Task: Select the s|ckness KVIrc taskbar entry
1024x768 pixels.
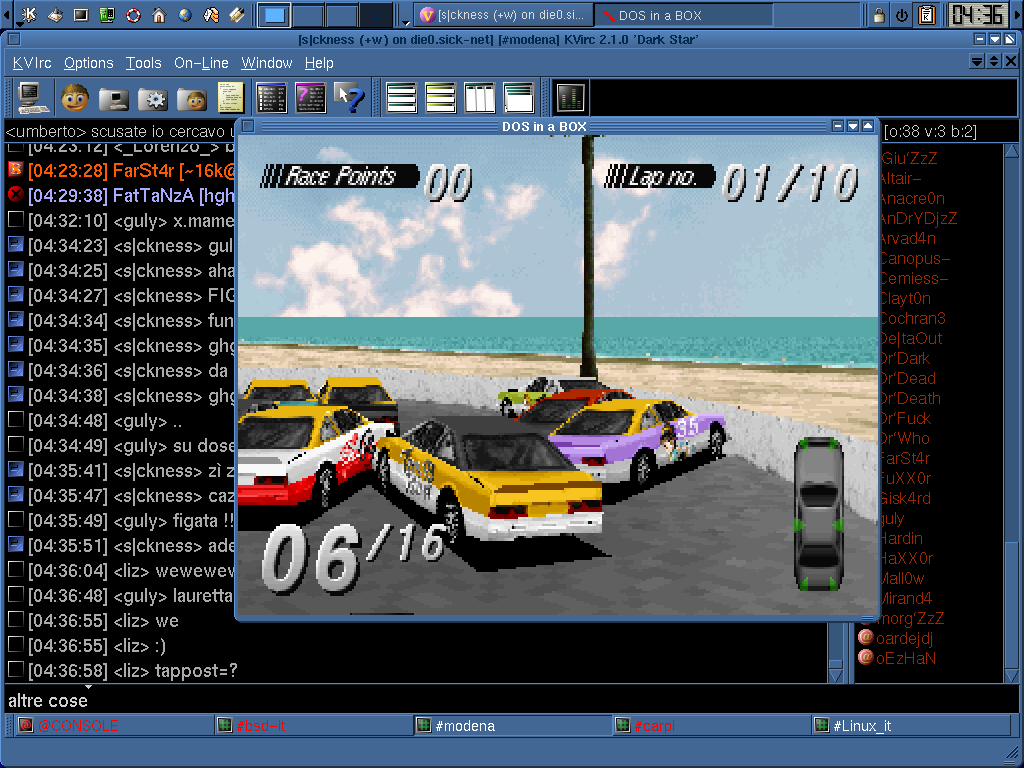Action: [504, 15]
